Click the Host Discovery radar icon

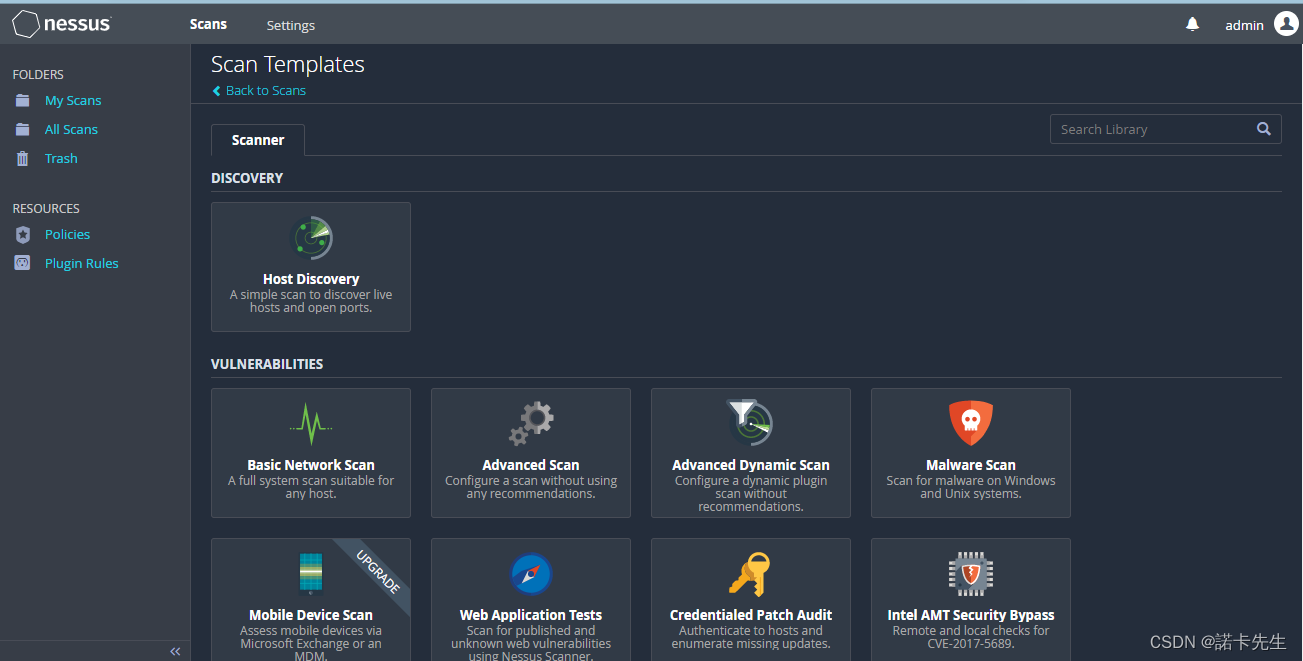click(311, 238)
